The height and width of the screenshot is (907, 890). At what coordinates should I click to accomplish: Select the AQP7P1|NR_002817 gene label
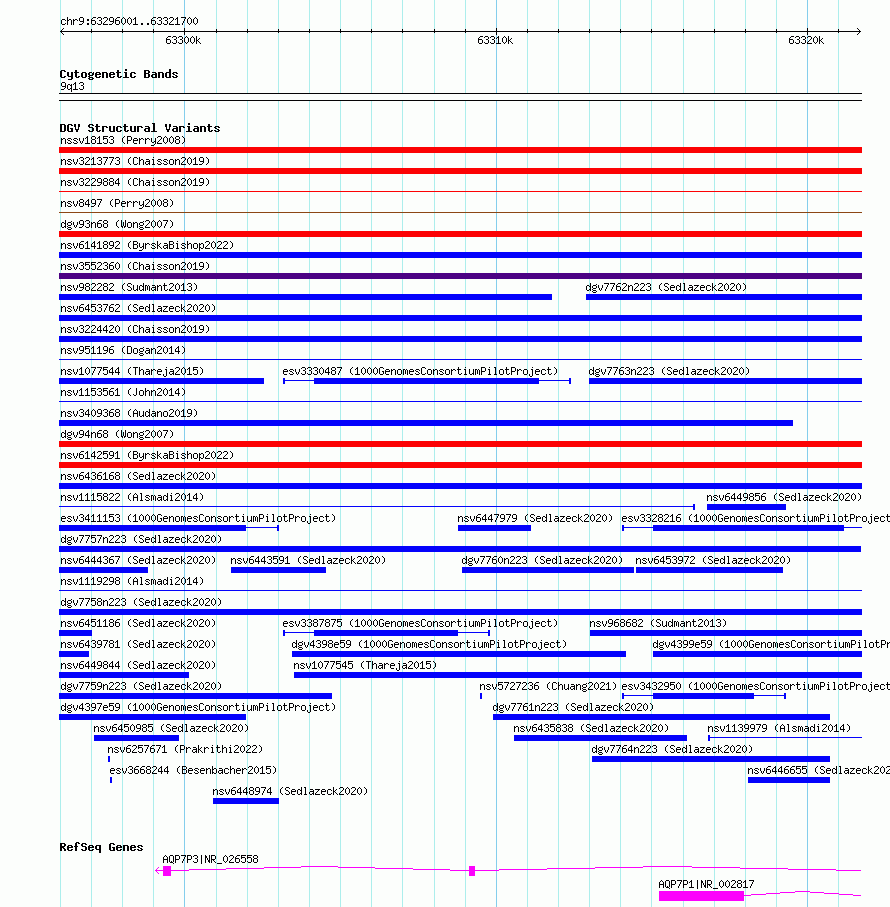tap(706, 884)
